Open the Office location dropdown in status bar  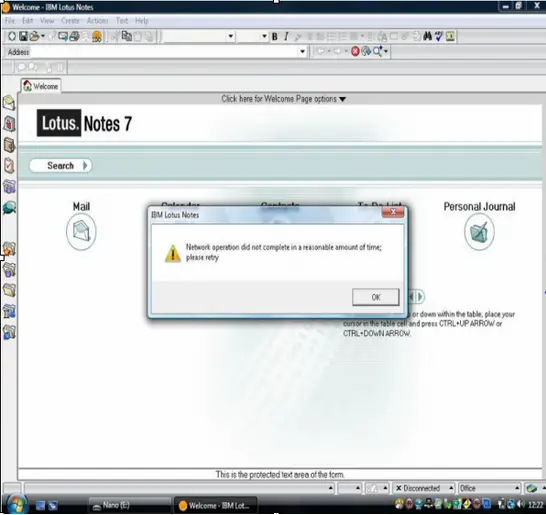click(489, 488)
